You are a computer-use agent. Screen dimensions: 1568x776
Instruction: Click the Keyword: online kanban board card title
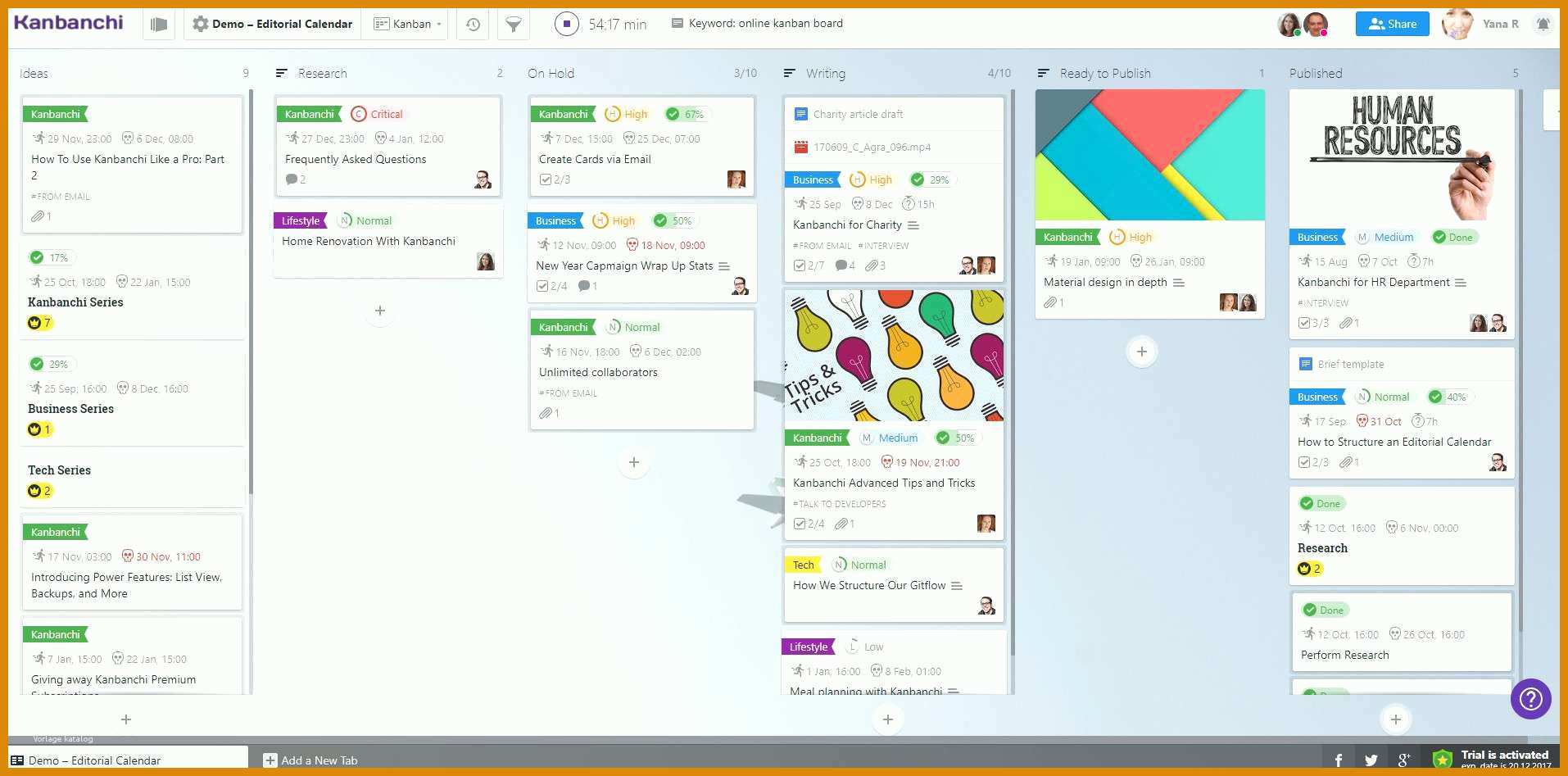click(x=765, y=24)
